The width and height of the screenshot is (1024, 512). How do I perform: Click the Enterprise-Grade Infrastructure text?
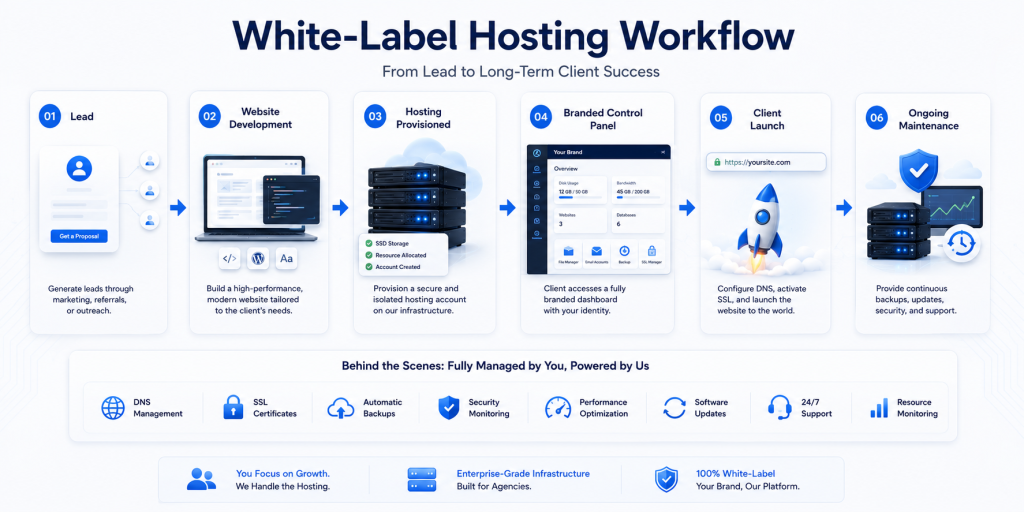point(523,473)
